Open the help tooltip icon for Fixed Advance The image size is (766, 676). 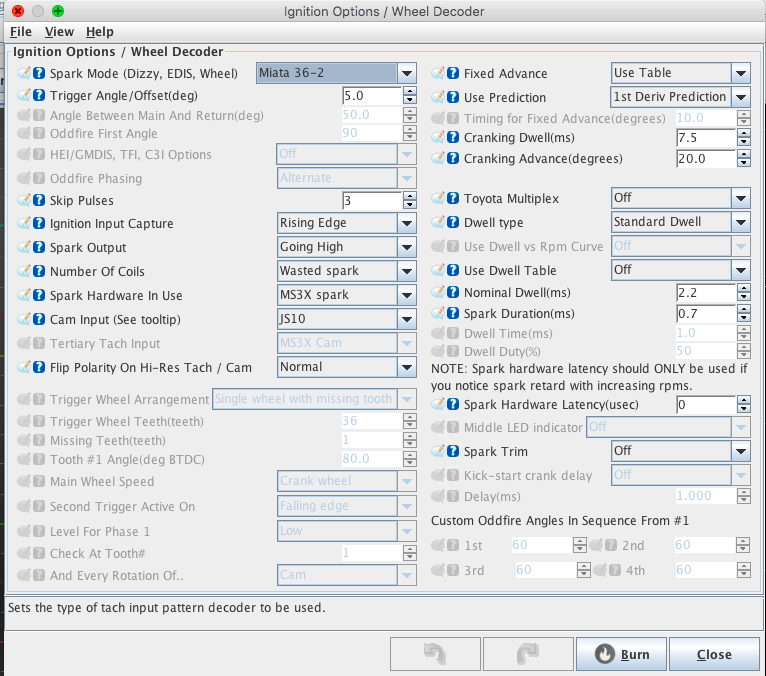click(x=454, y=73)
